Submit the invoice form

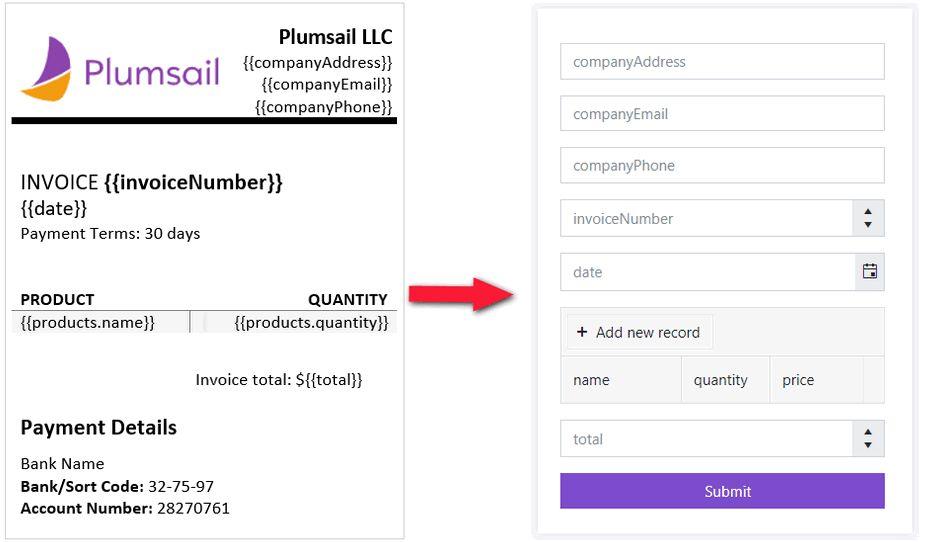tap(722, 491)
